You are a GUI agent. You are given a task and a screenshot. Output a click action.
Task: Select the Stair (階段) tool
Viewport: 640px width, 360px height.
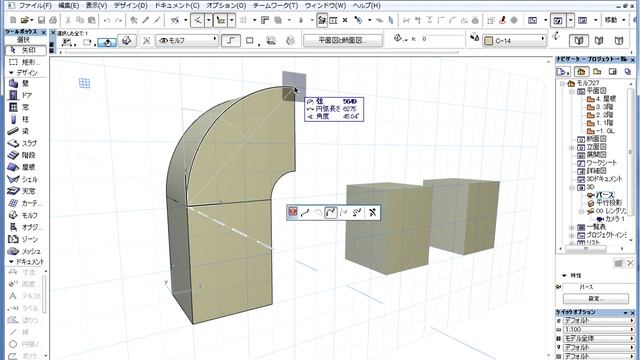24,155
